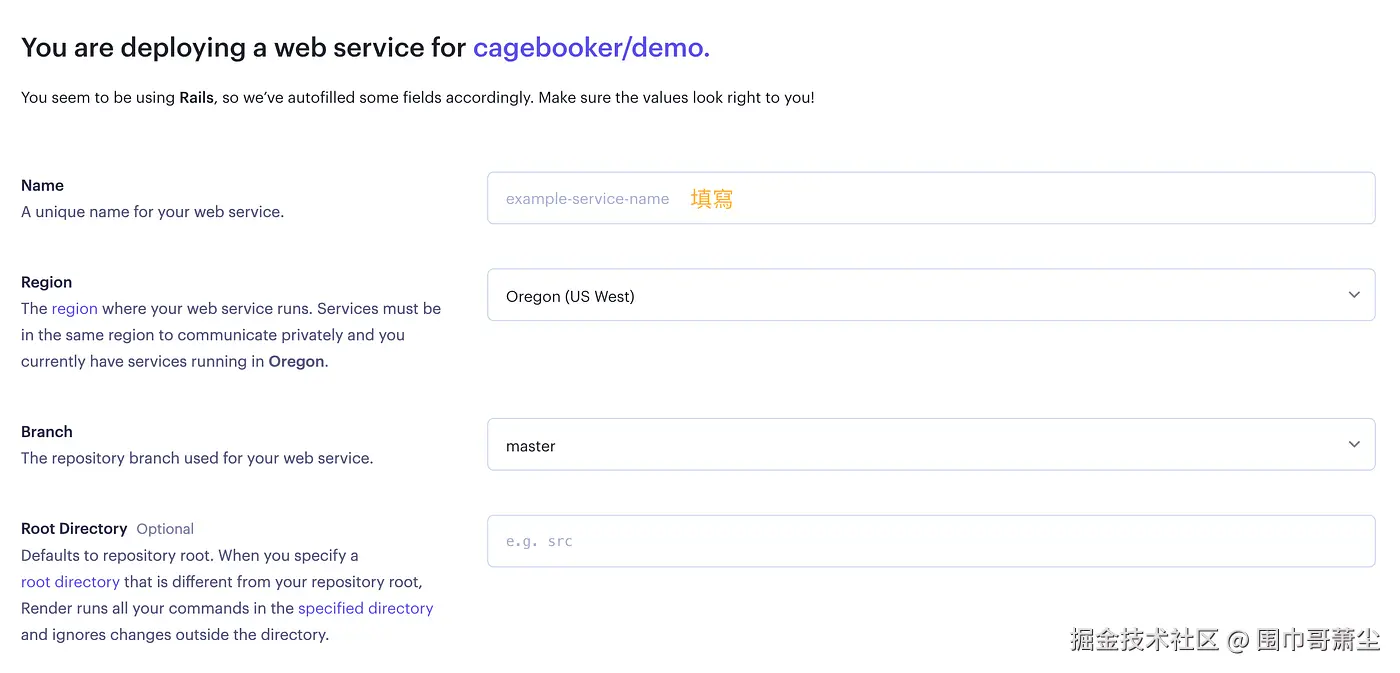This screenshot has width=1400, height=673.
Task: Focus the Root Directory input field
Action: (930, 541)
